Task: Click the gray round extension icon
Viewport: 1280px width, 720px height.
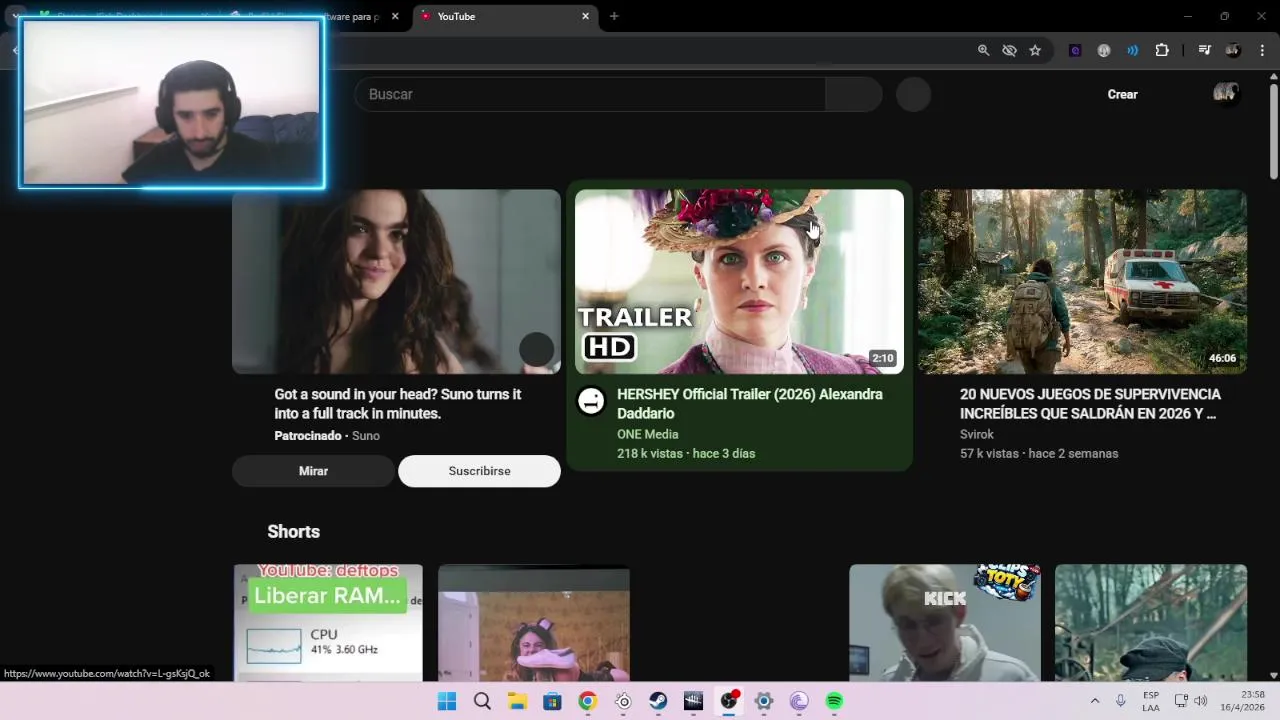Action: 1104,50
